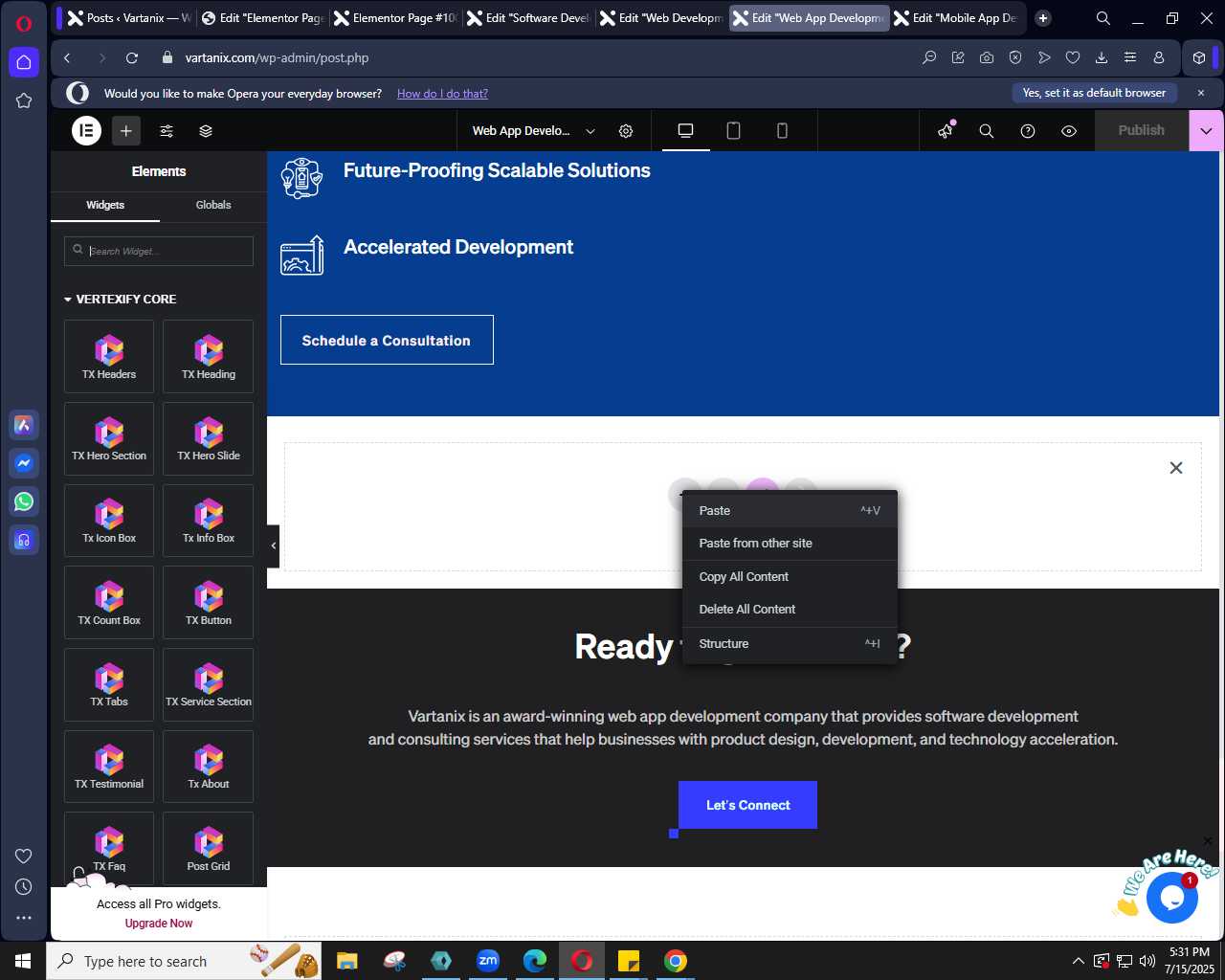The image size is (1225, 980).
Task: Collapse the VERTEXIFY CORE category
Action: pyautogui.click(x=120, y=300)
